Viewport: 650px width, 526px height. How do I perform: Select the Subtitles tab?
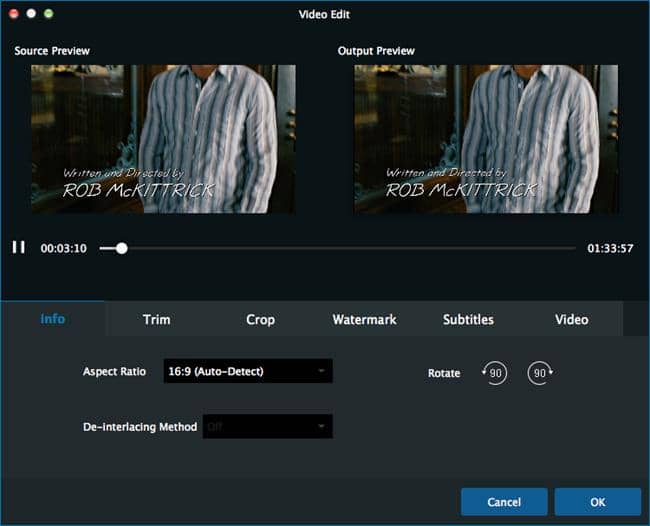tap(468, 319)
